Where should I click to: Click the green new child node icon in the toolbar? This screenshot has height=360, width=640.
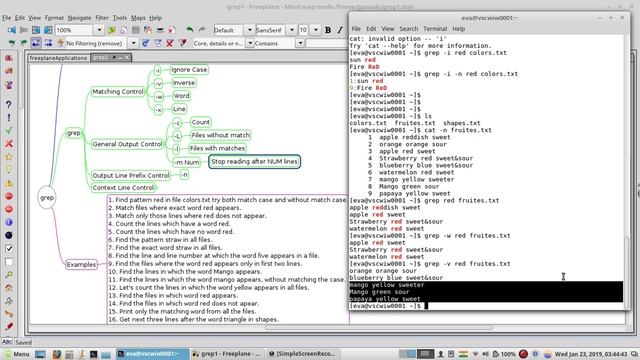[111, 30]
